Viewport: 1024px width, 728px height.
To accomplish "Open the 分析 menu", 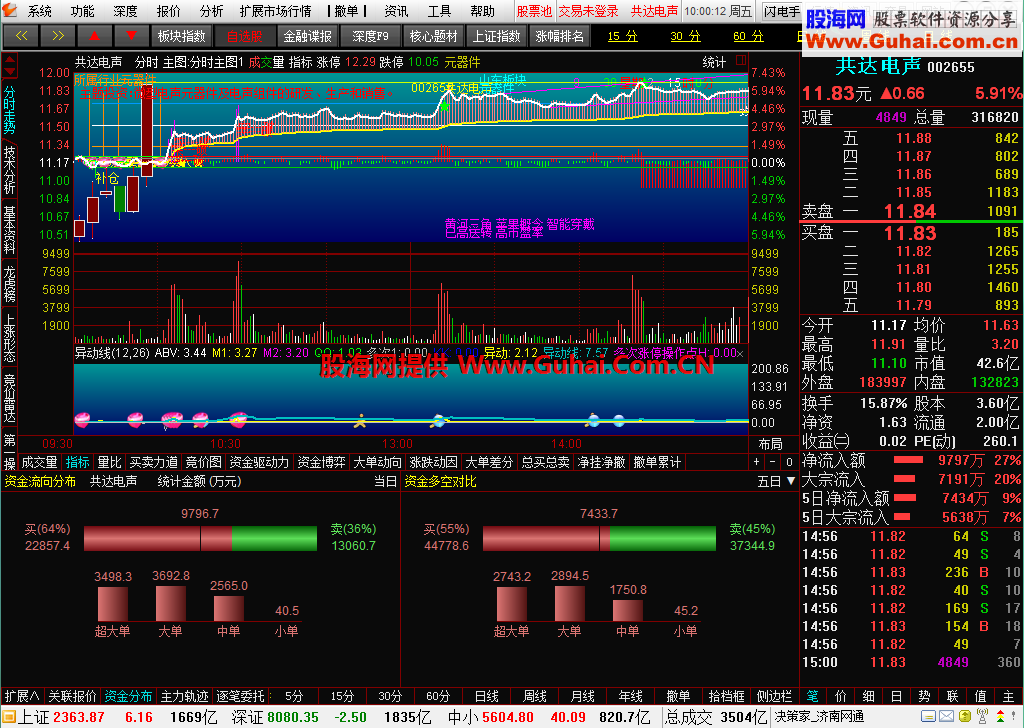I will point(212,11).
